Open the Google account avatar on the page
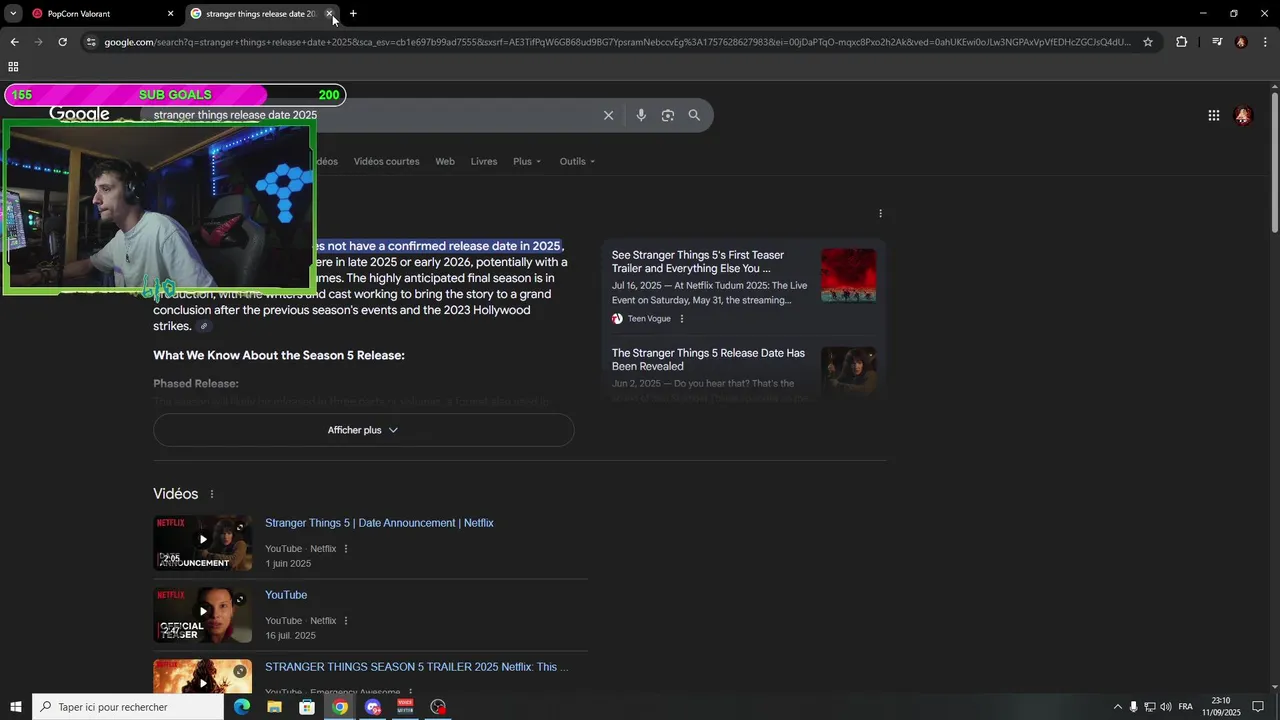 1243,115
